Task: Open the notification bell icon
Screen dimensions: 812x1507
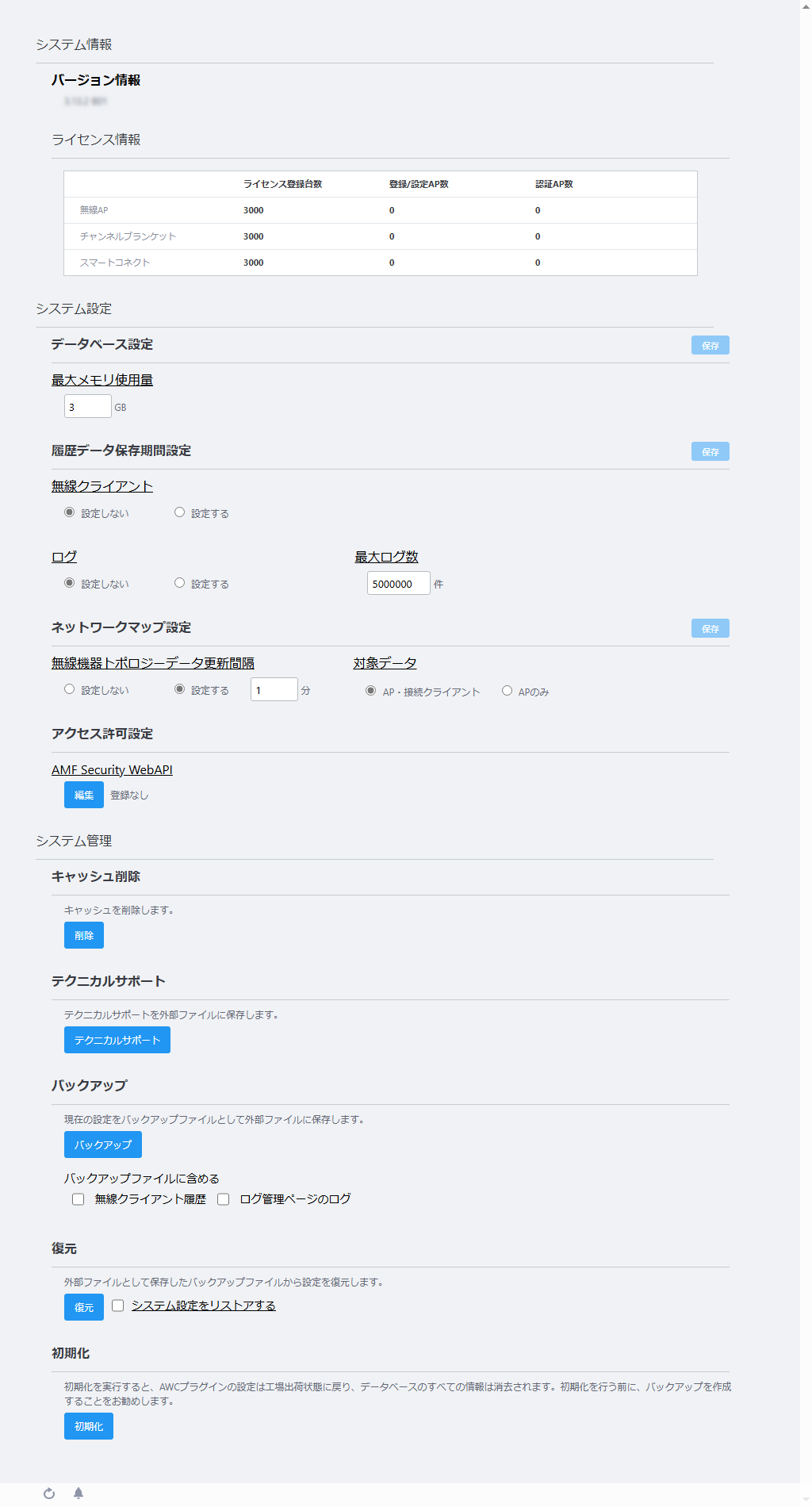Action: click(79, 1494)
